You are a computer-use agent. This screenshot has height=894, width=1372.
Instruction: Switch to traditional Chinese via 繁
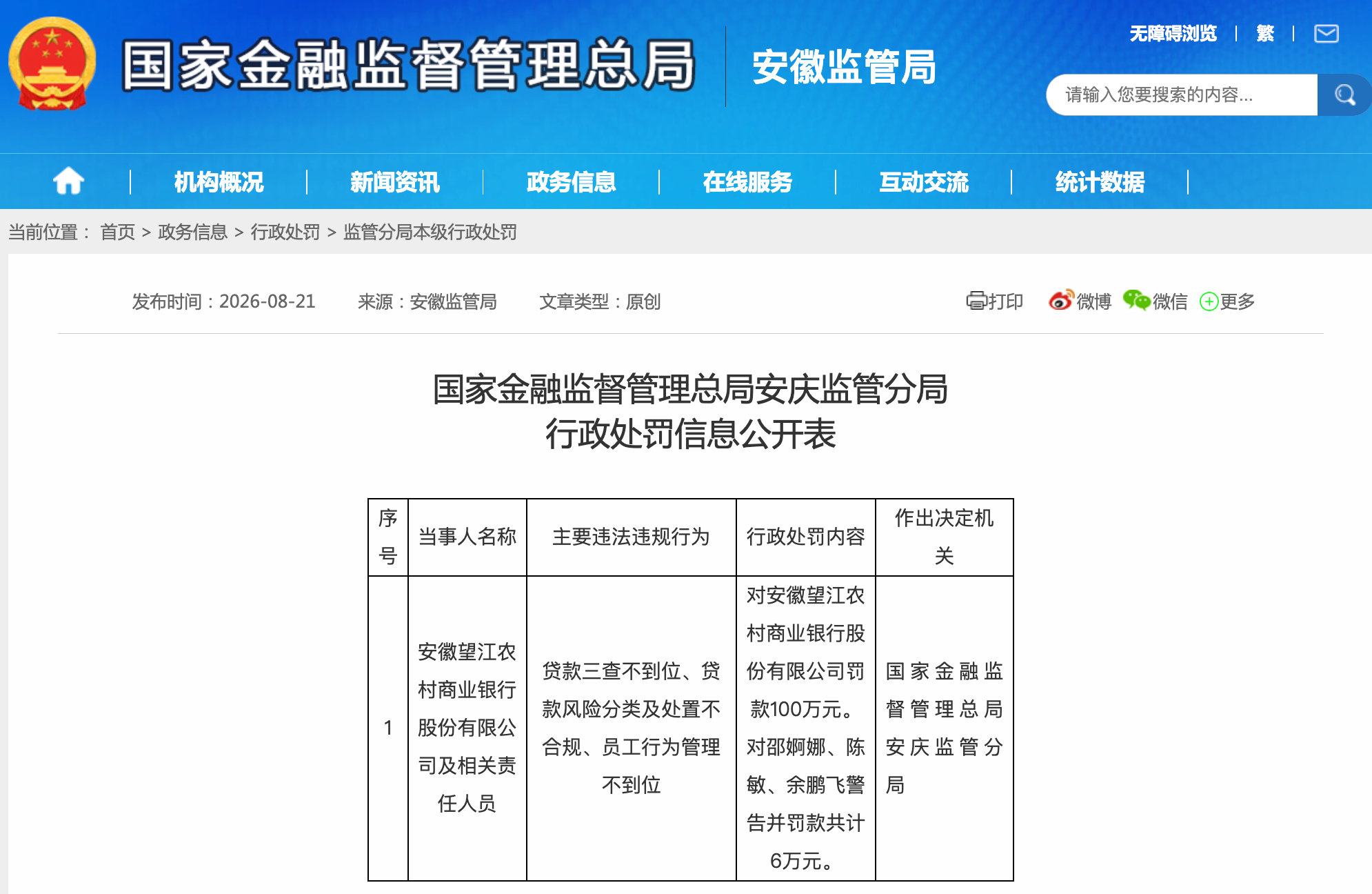point(1265,33)
